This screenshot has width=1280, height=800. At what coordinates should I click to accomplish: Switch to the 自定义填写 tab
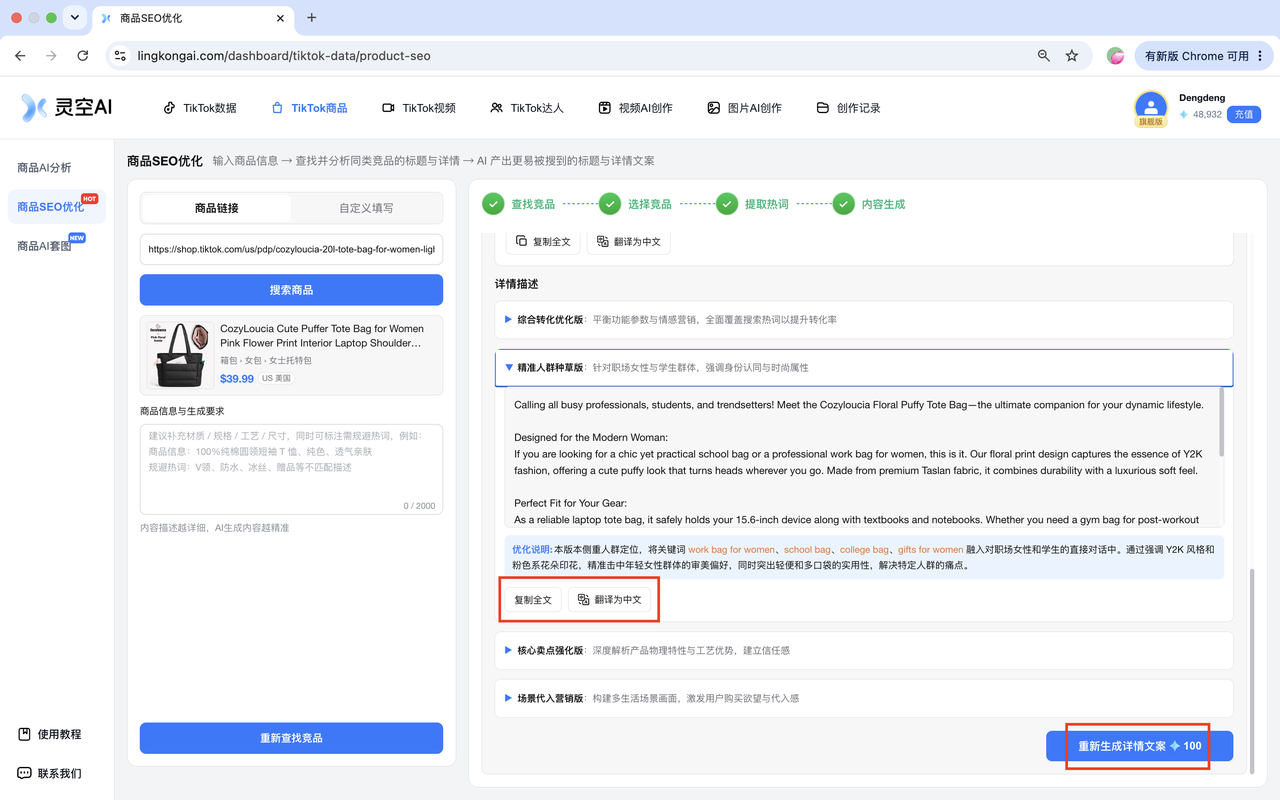tap(366, 208)
